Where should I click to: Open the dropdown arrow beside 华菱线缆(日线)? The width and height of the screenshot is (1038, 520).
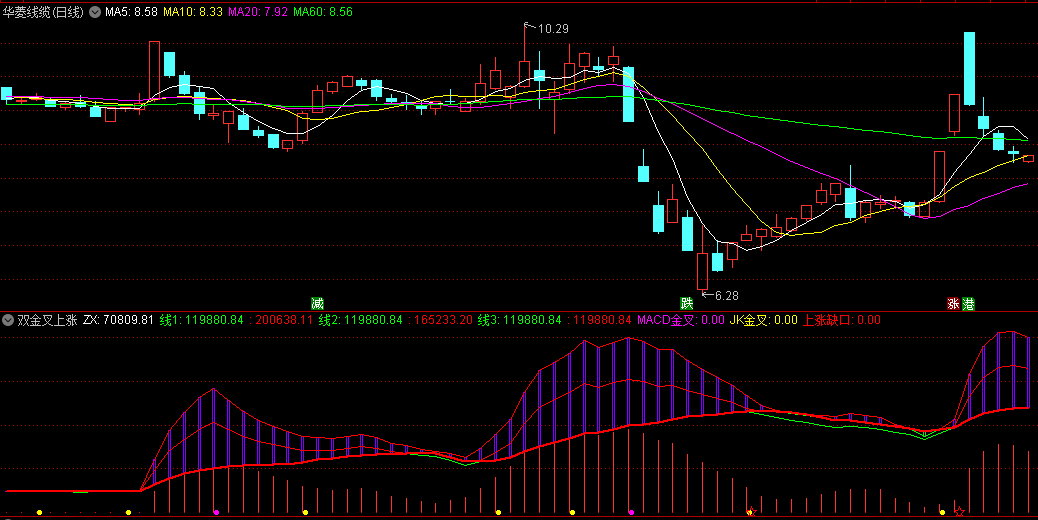95,12
